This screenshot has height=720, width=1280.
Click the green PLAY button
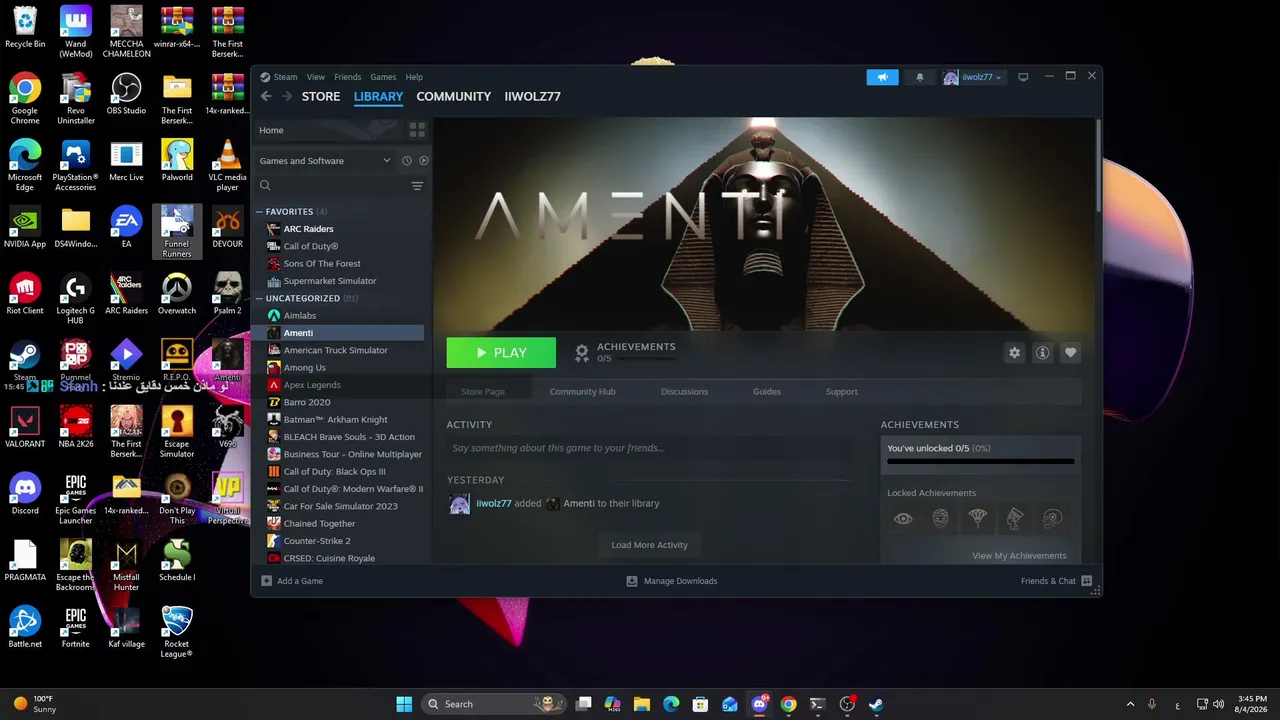pyautogui.click(x=501, y=353)
